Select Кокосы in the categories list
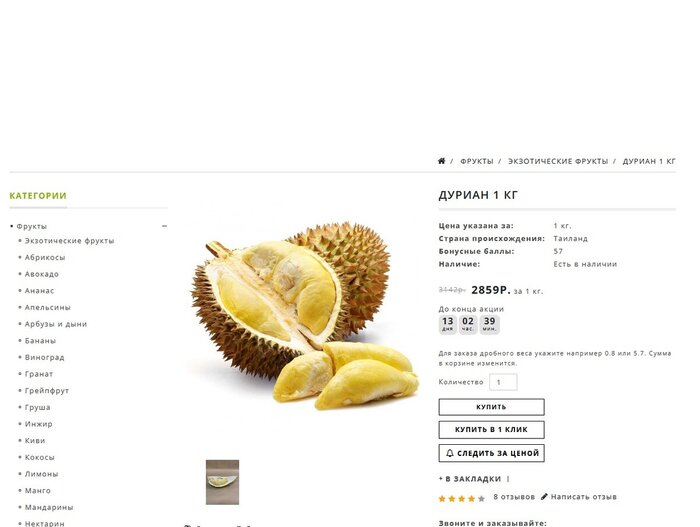700x527 pixels. point(39,457)
